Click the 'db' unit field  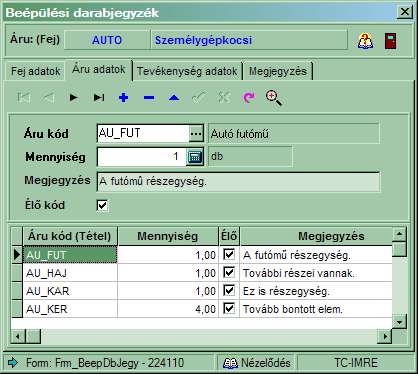pos(250,156)
